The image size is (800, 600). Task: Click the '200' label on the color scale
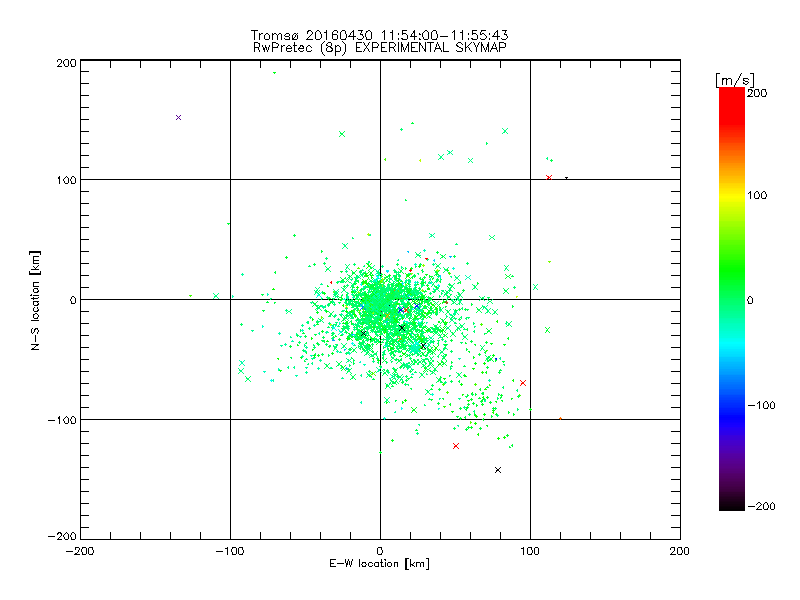point(757,93)
